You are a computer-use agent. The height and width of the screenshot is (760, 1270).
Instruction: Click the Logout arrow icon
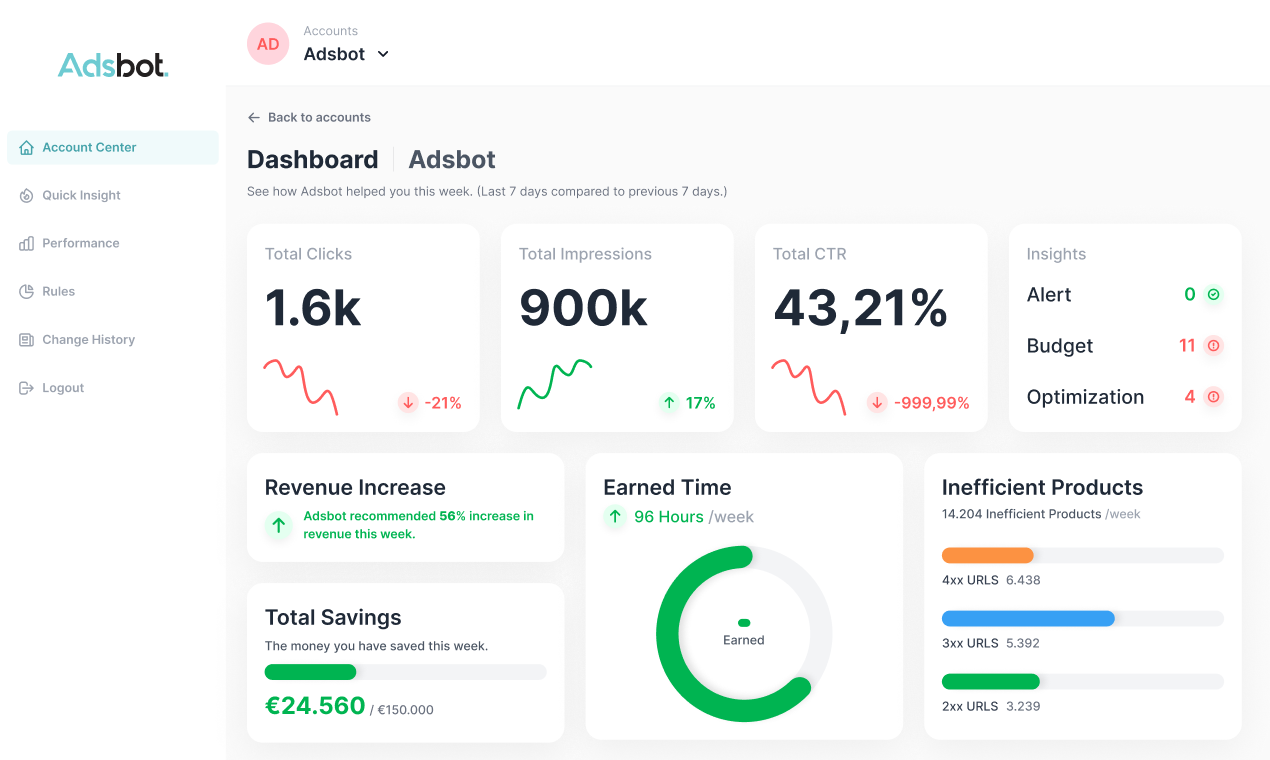[27, 388]
